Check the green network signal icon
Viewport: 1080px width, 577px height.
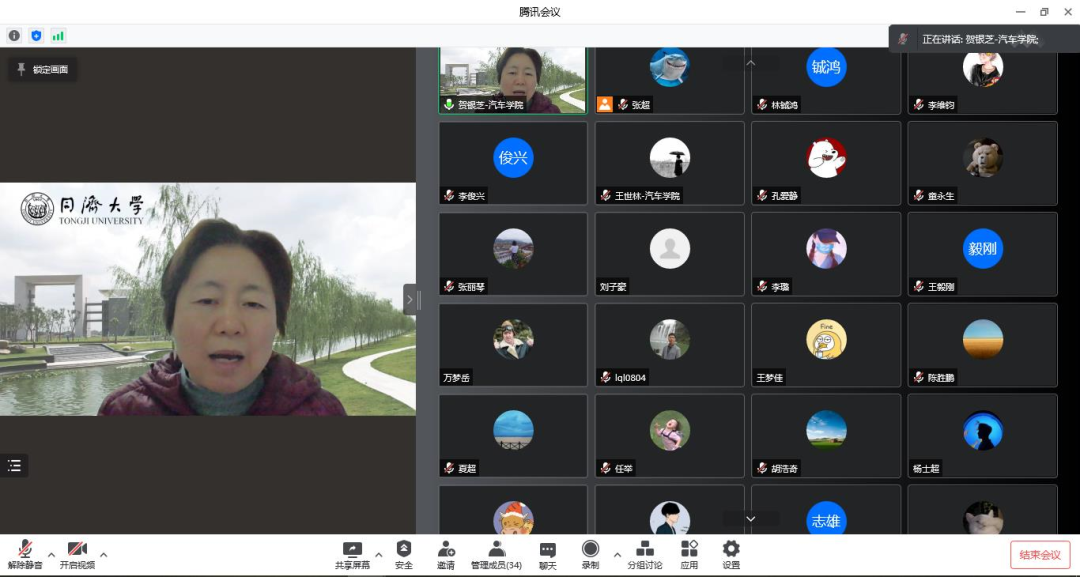coord(58,36)
